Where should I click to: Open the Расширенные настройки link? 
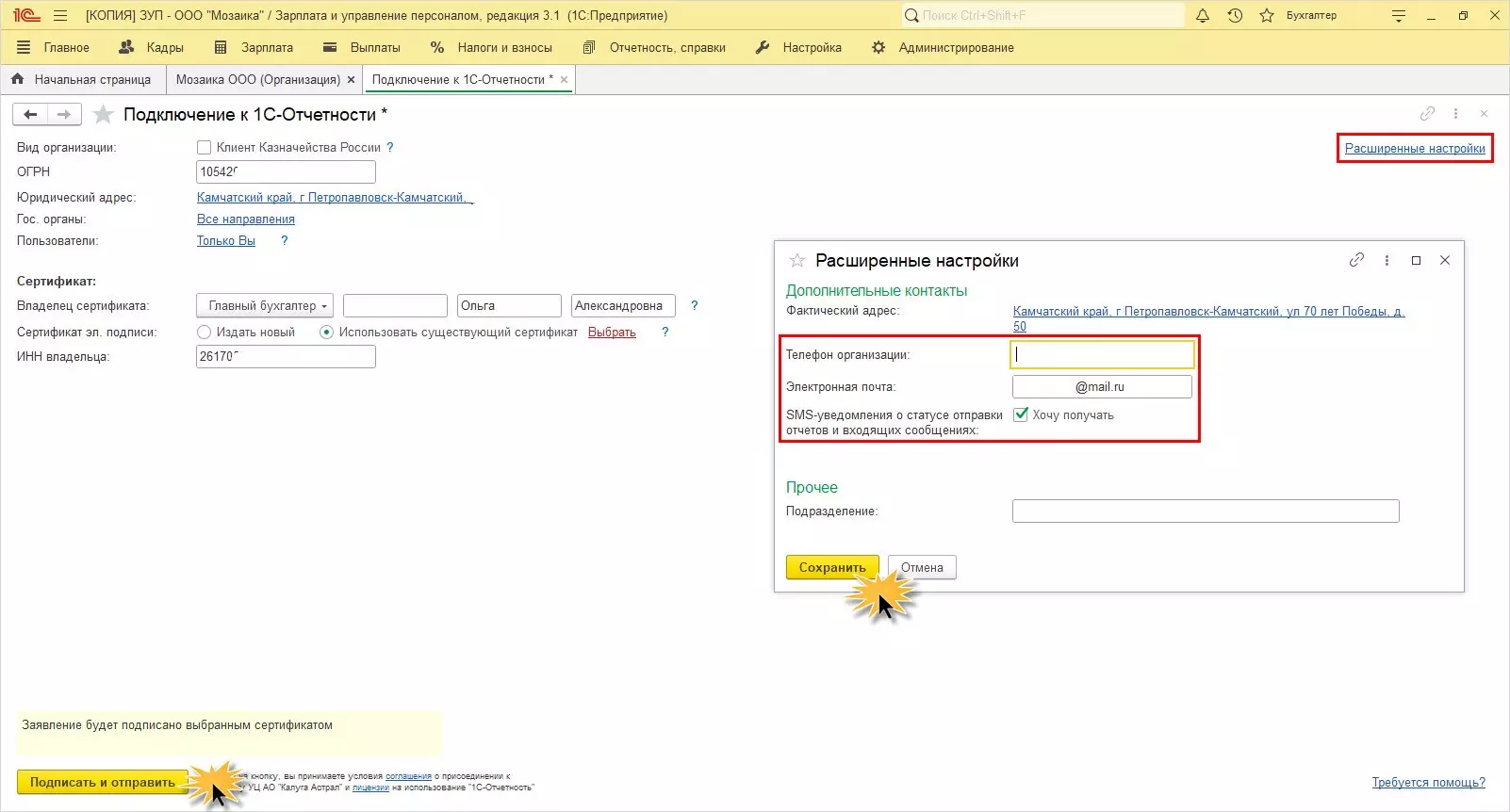tap(1415, 149)
